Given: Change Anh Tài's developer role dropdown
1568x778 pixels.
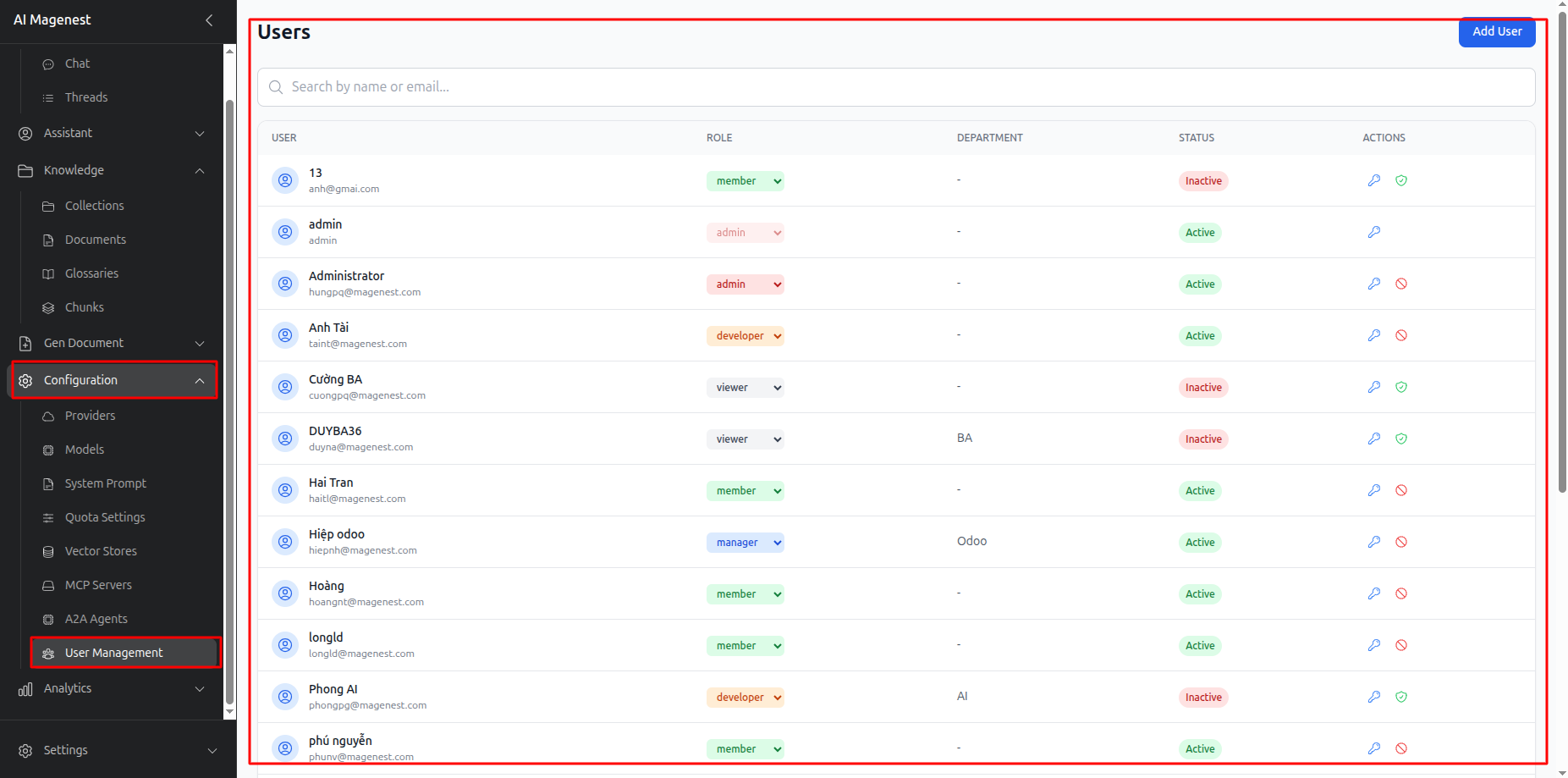Looking at the screenshot, I should click(x=745, y=336).
